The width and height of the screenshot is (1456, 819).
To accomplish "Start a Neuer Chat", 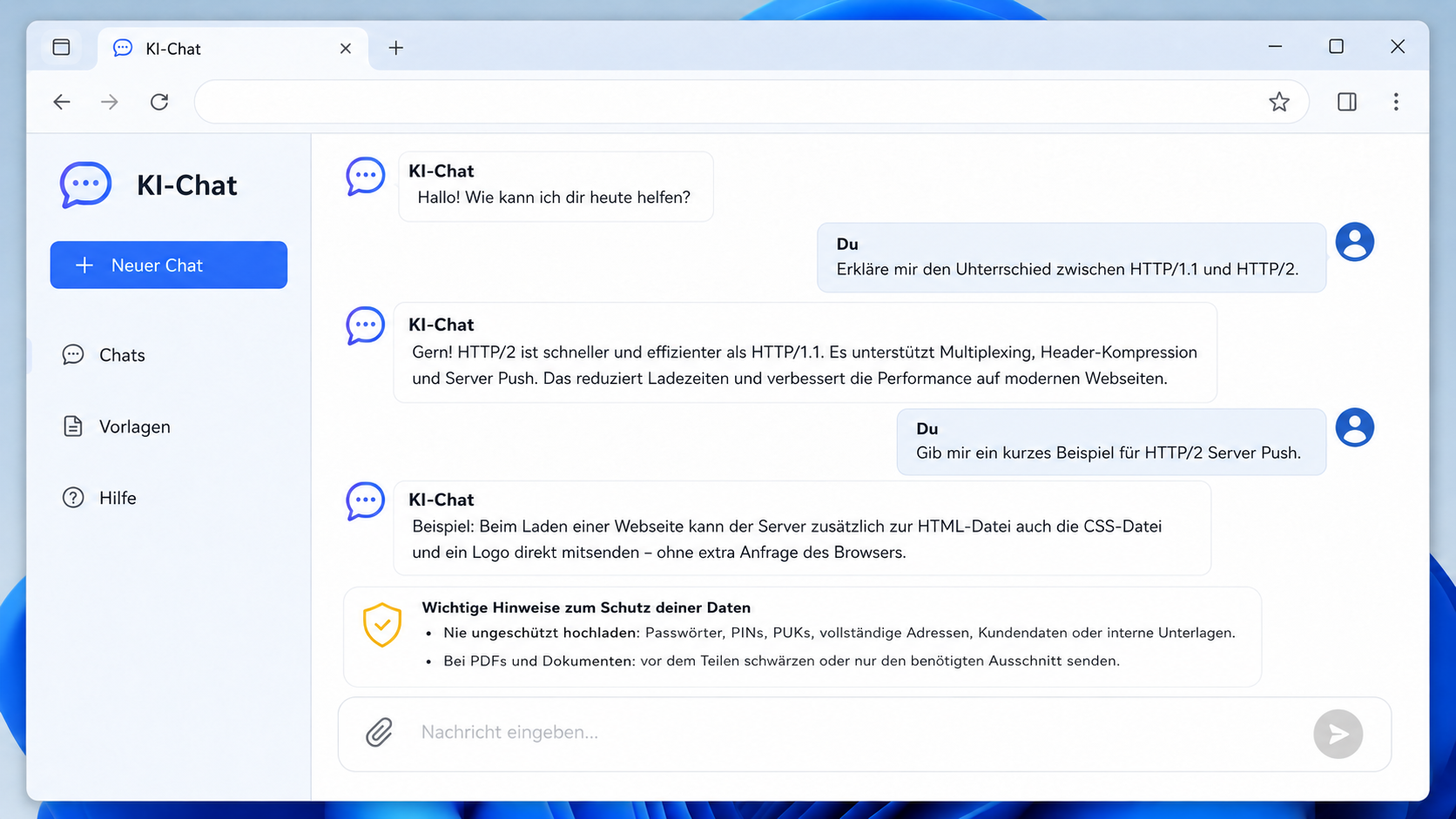I will click(169, 265).
